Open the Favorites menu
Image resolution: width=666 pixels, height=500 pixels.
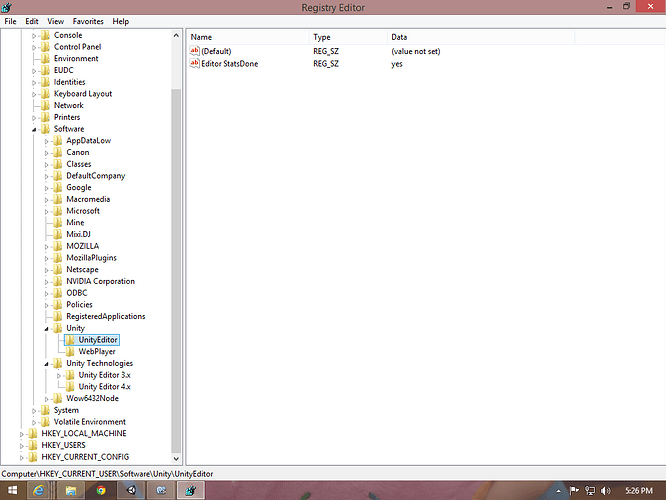tap(88, 21)
